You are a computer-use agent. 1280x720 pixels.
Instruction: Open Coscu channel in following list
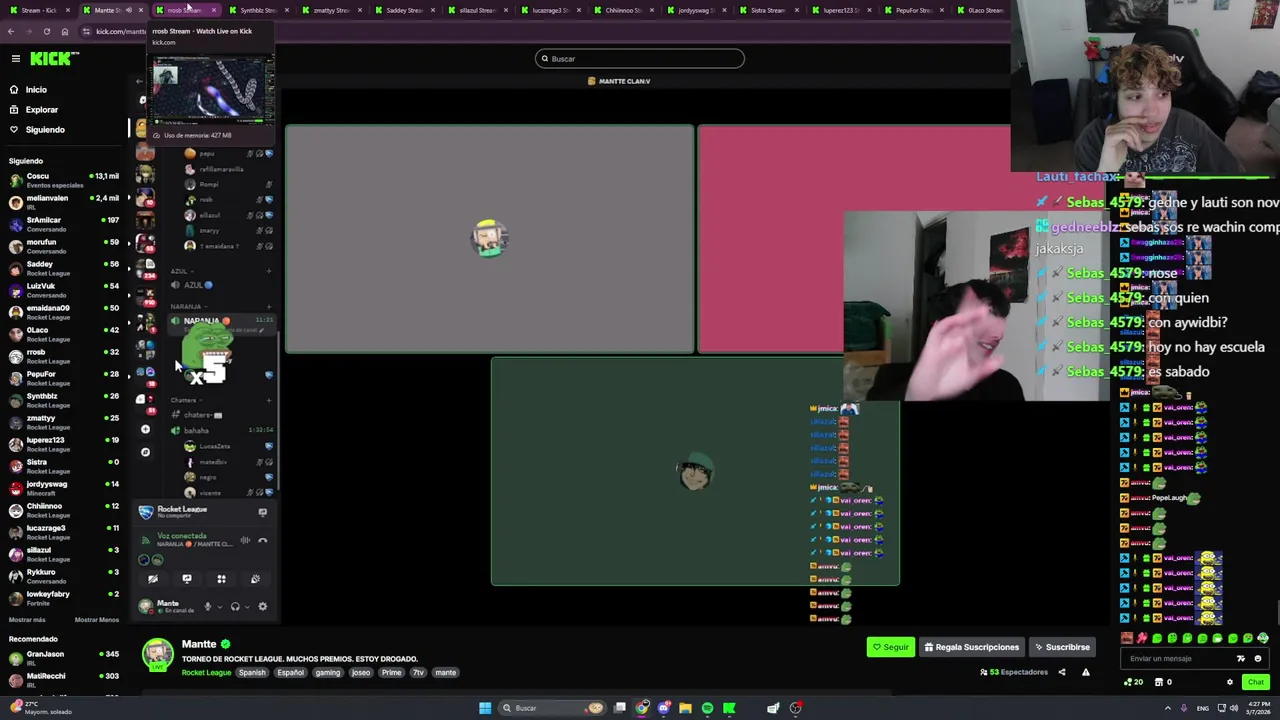(65, 180)
